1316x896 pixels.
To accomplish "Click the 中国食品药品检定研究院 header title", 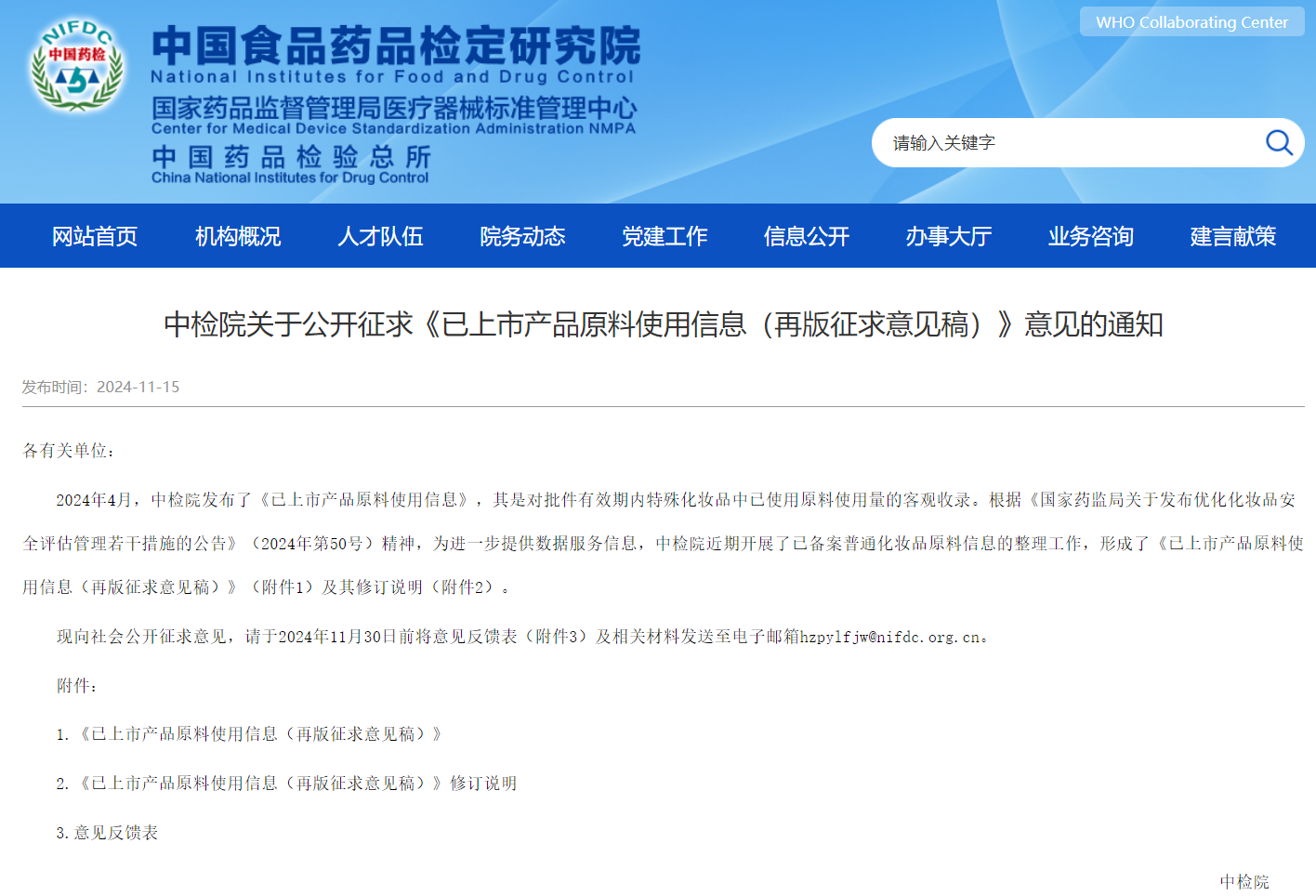I will 396,45.
